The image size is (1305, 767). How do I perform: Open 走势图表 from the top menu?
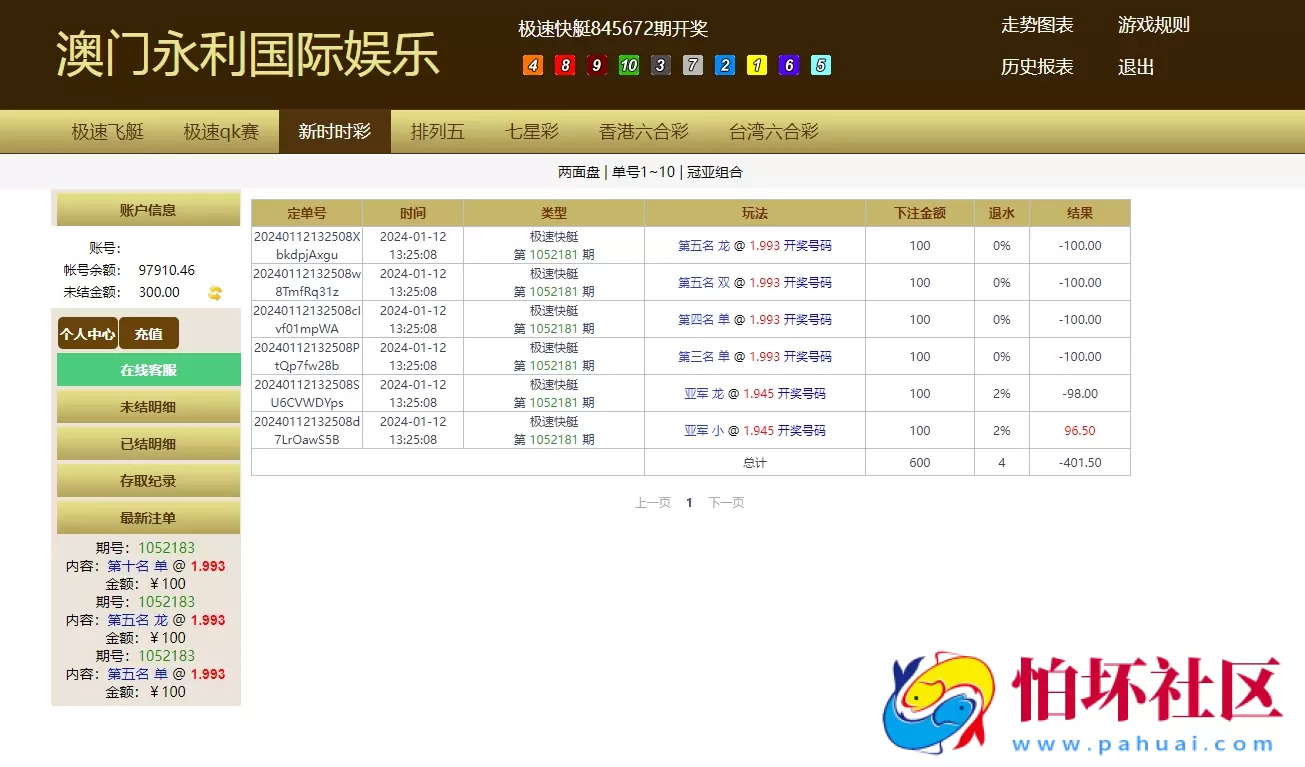tap(1039, 25)
